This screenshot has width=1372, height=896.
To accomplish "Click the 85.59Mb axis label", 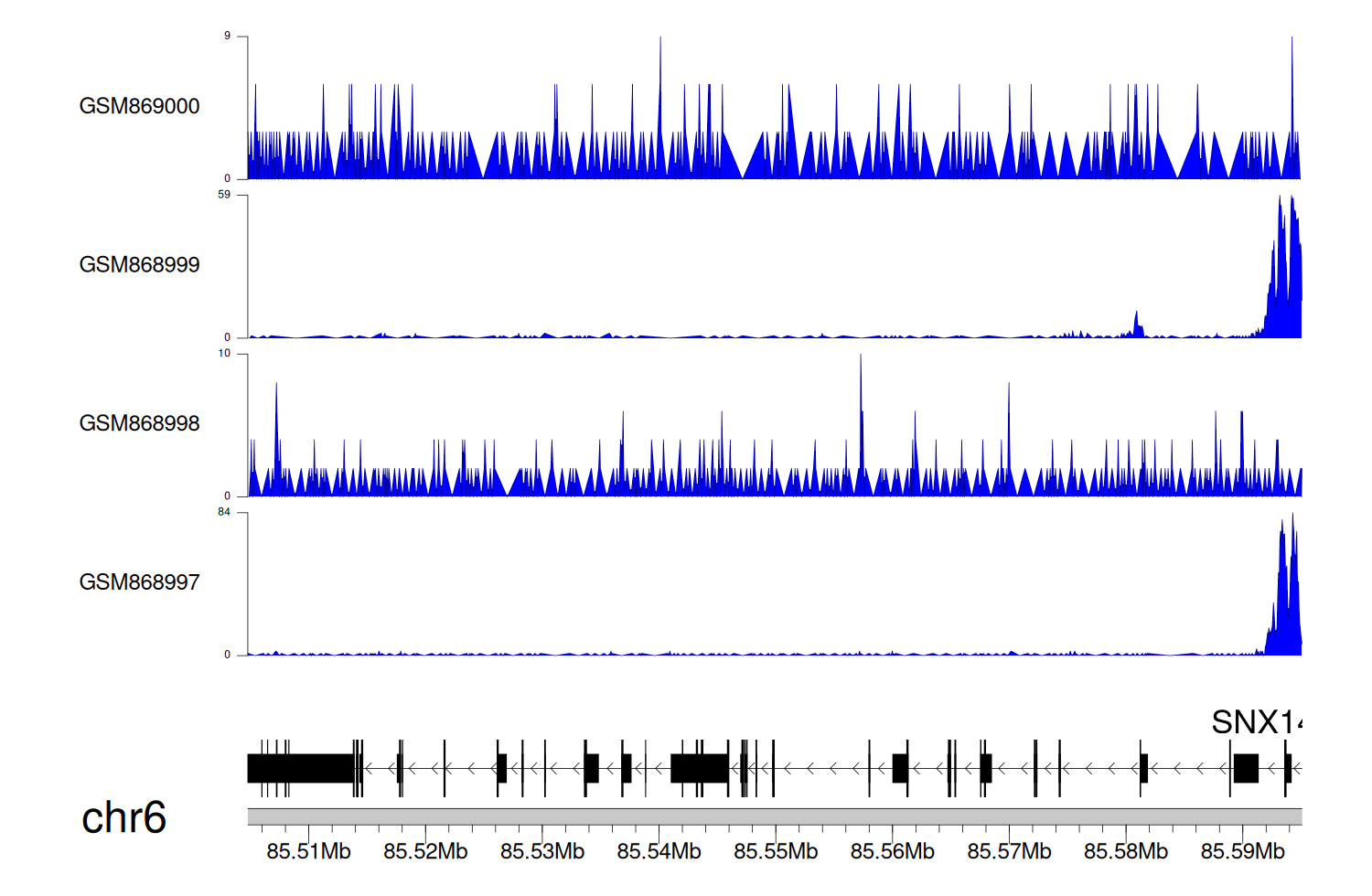I will tap(1242, 851).
